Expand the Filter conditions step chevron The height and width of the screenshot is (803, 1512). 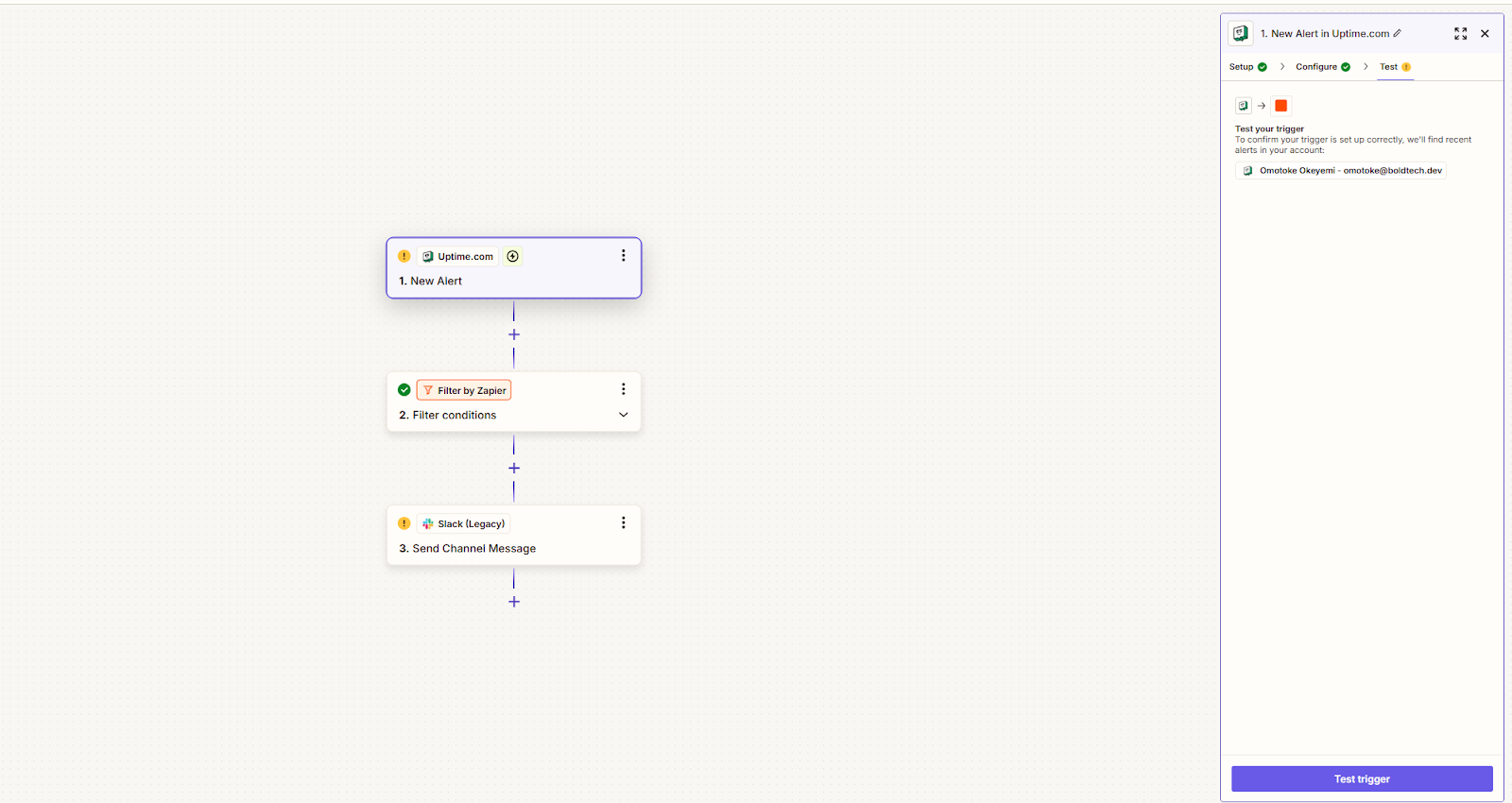[x=623, y=415]
